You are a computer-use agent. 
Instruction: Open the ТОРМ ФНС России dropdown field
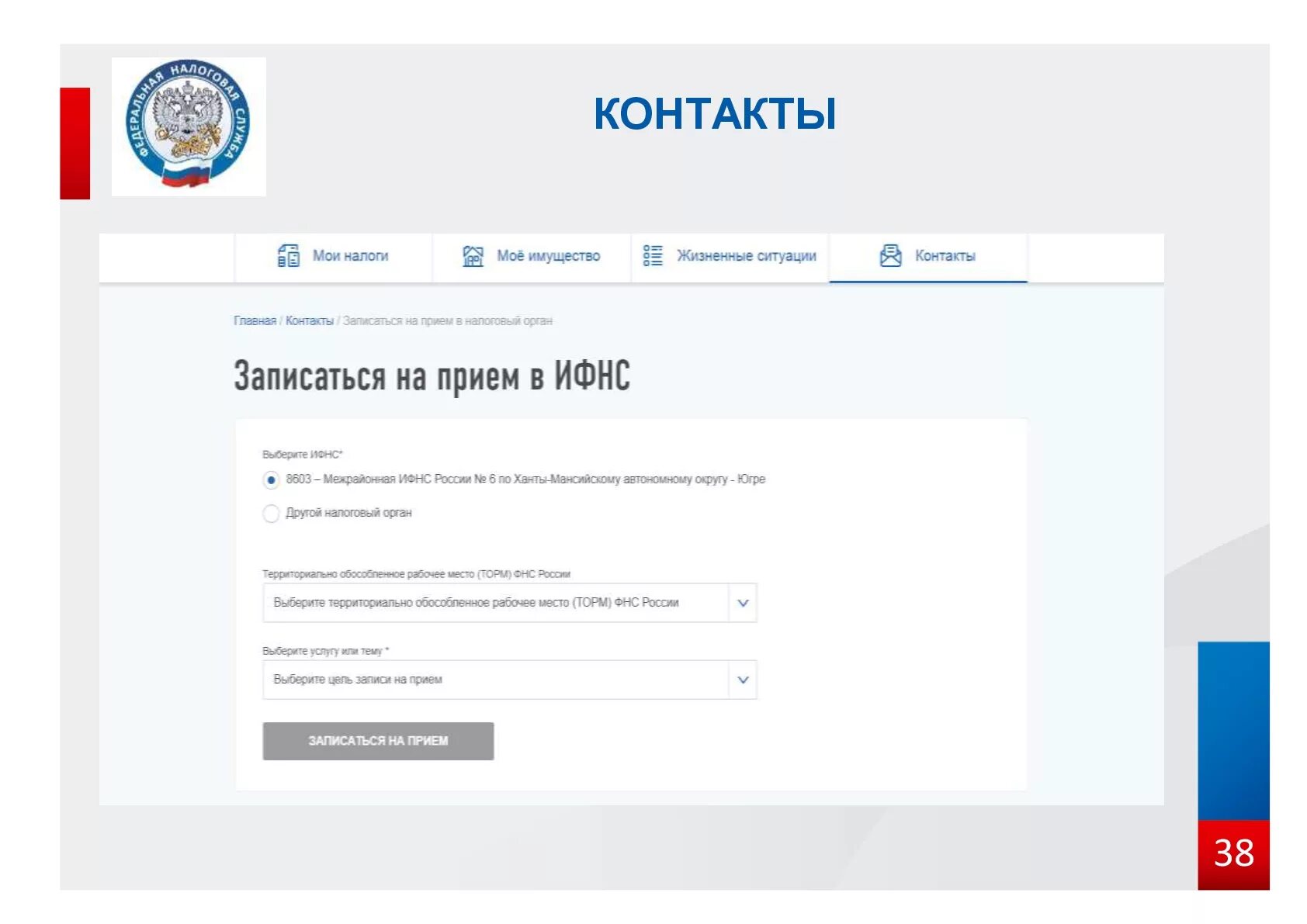(510, 603)
